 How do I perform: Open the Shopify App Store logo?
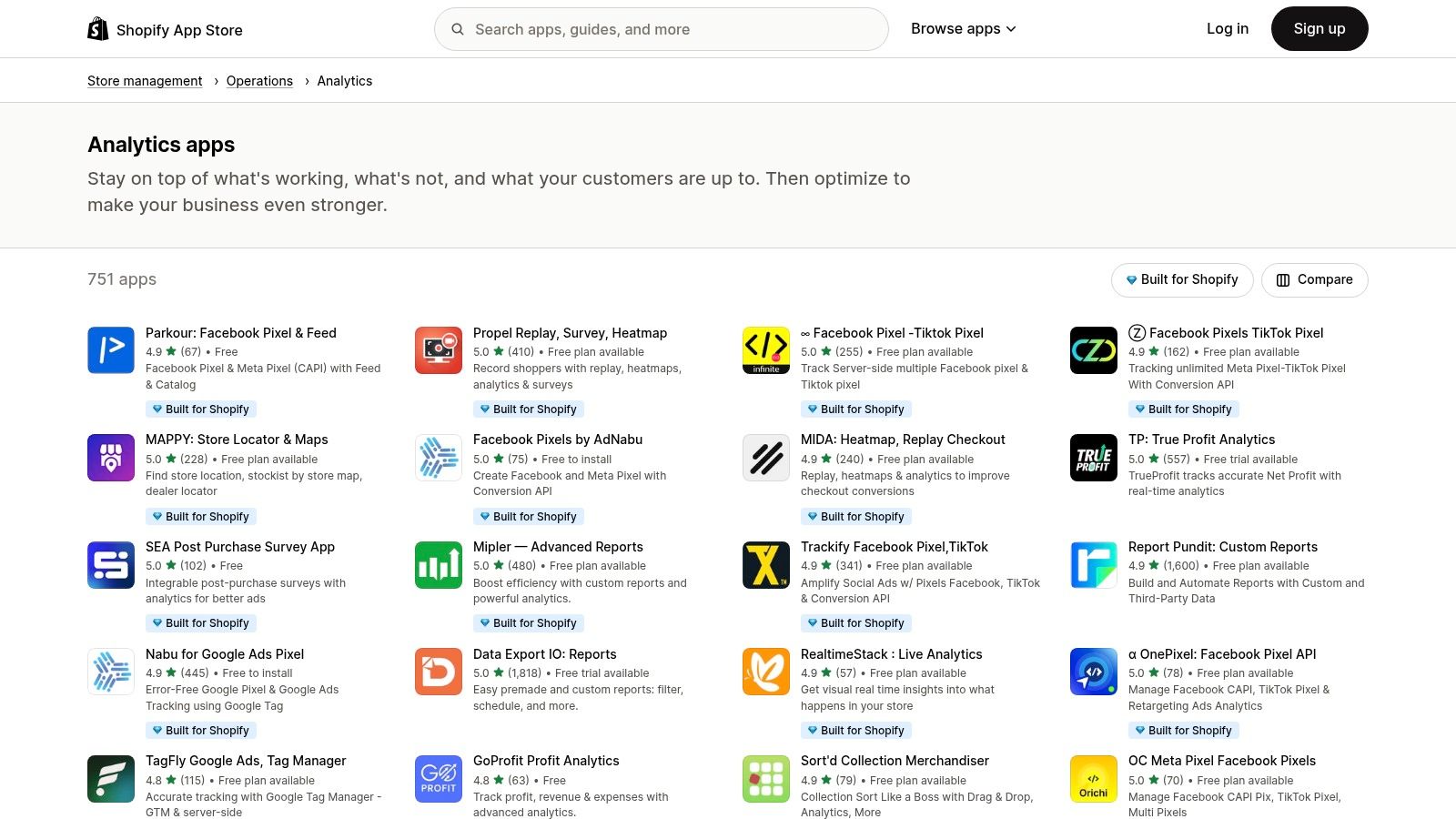point(165,29)
